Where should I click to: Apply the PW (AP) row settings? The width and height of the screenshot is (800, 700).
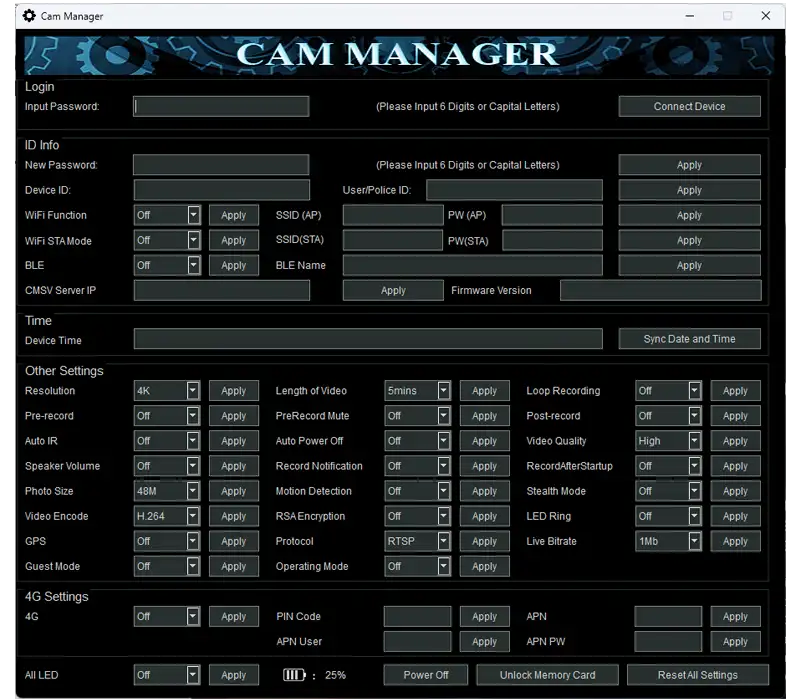tap(689, 215)
